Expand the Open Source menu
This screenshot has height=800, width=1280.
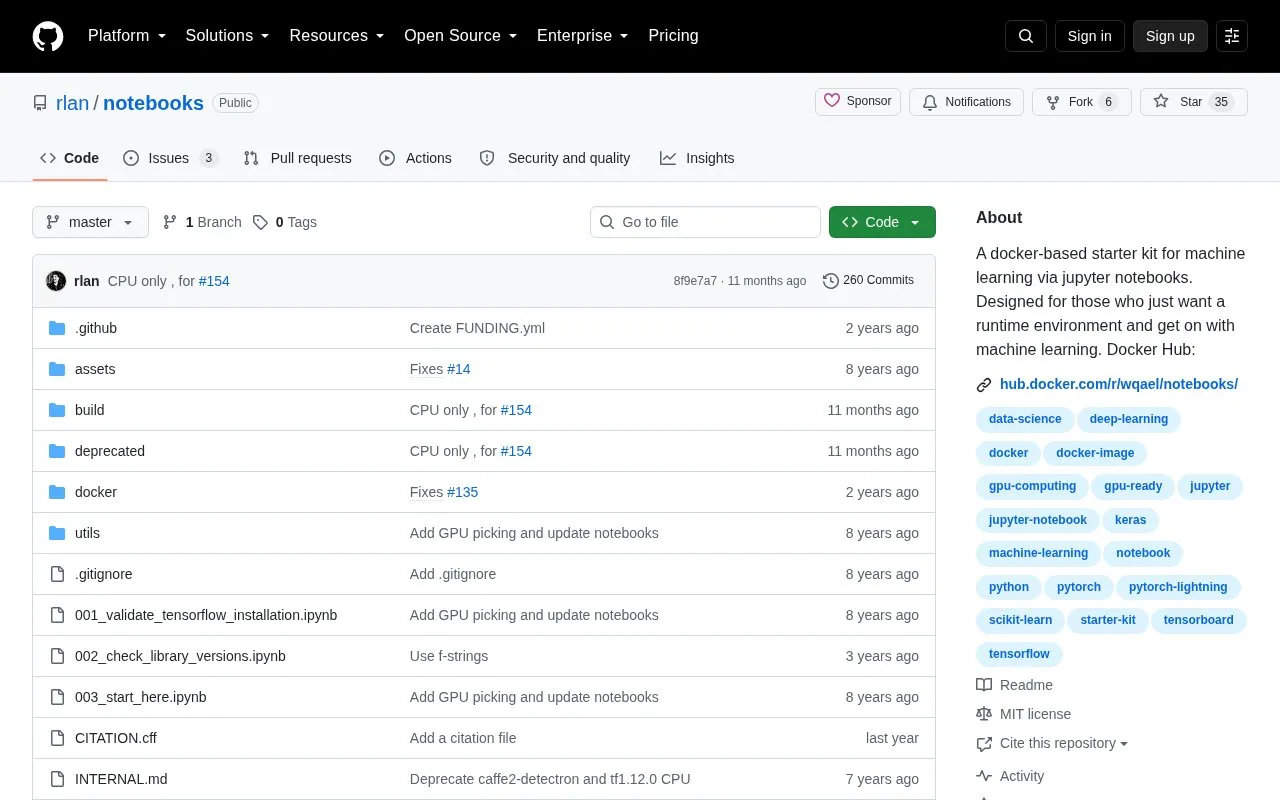[461, 36]
